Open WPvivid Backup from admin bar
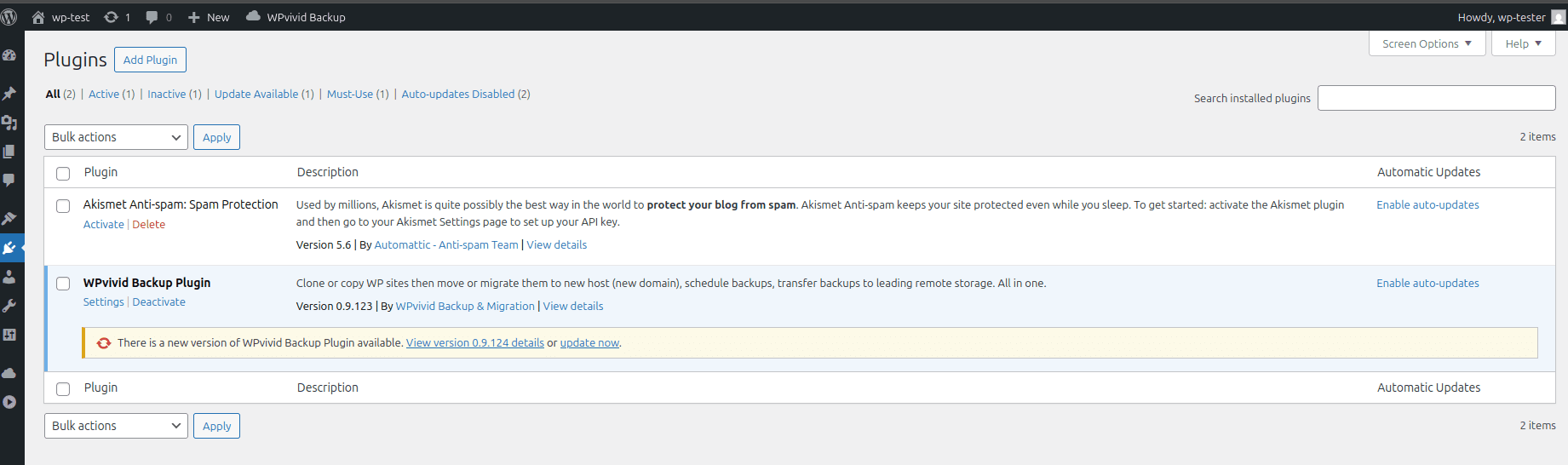1568x465 pixels. click(296, 17)
